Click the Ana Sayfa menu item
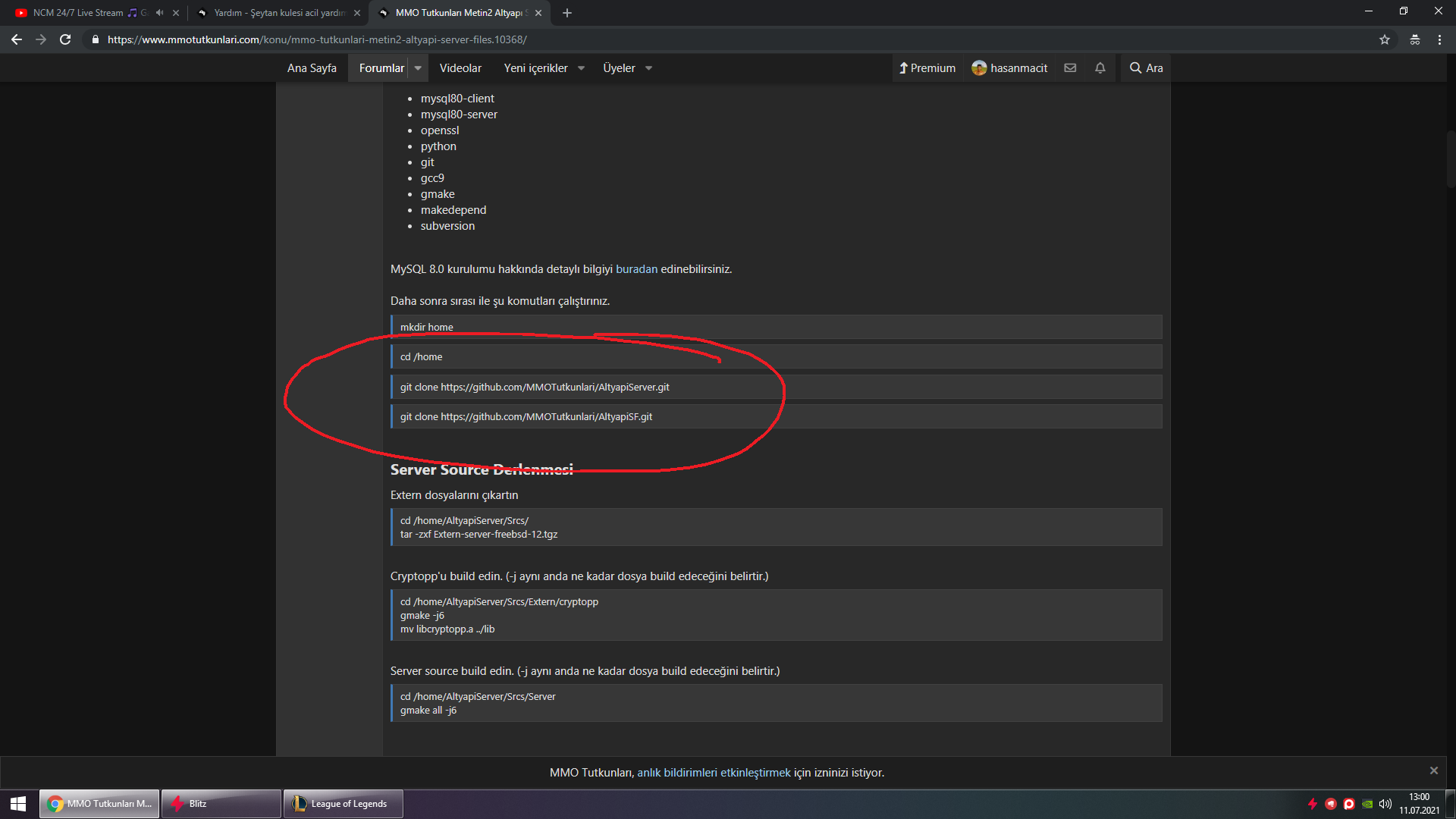This screenshot has width=1456, height=819. pos(312,68)
